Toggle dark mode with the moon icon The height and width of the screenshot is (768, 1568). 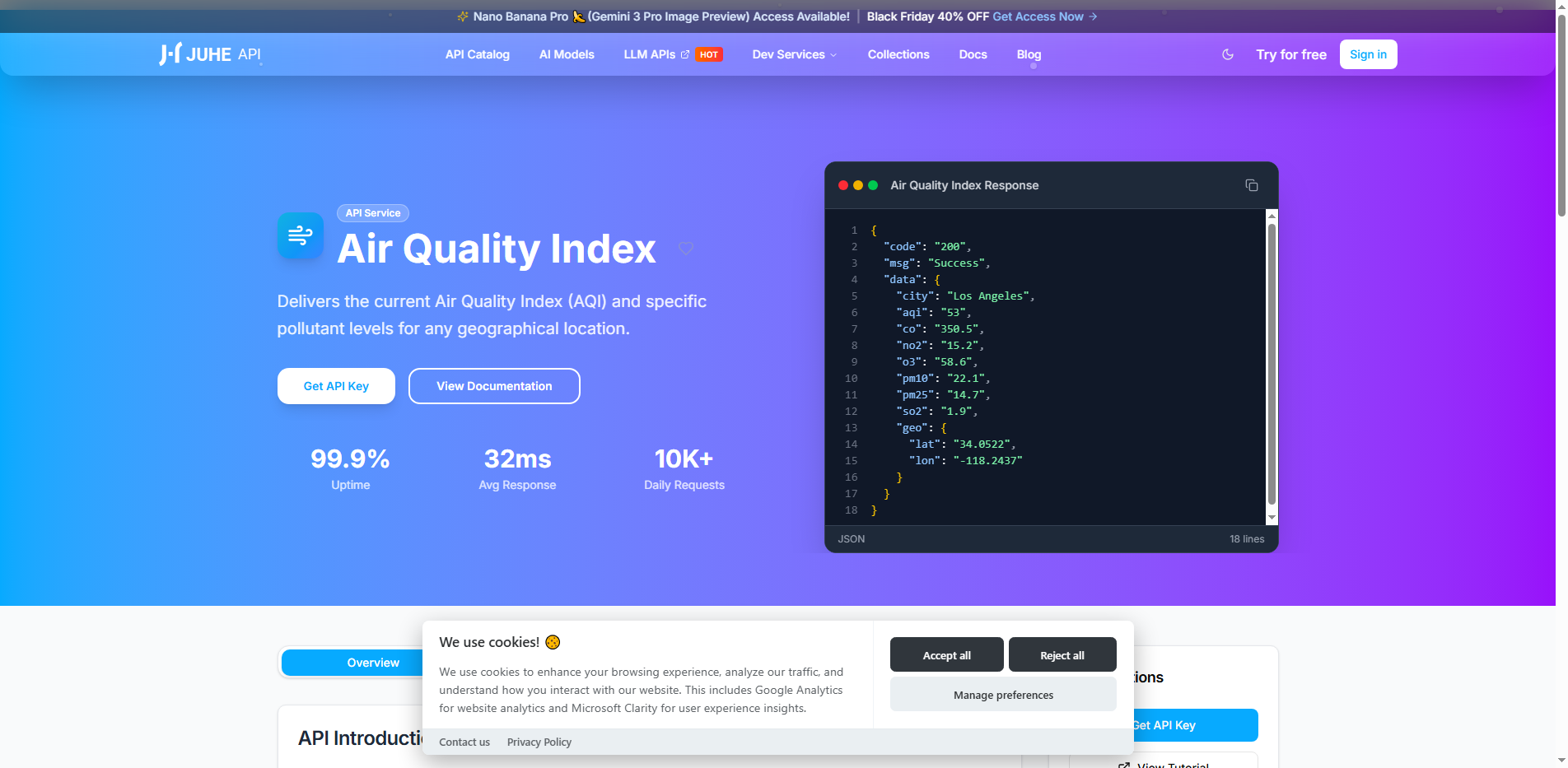tap(1228, 54)
